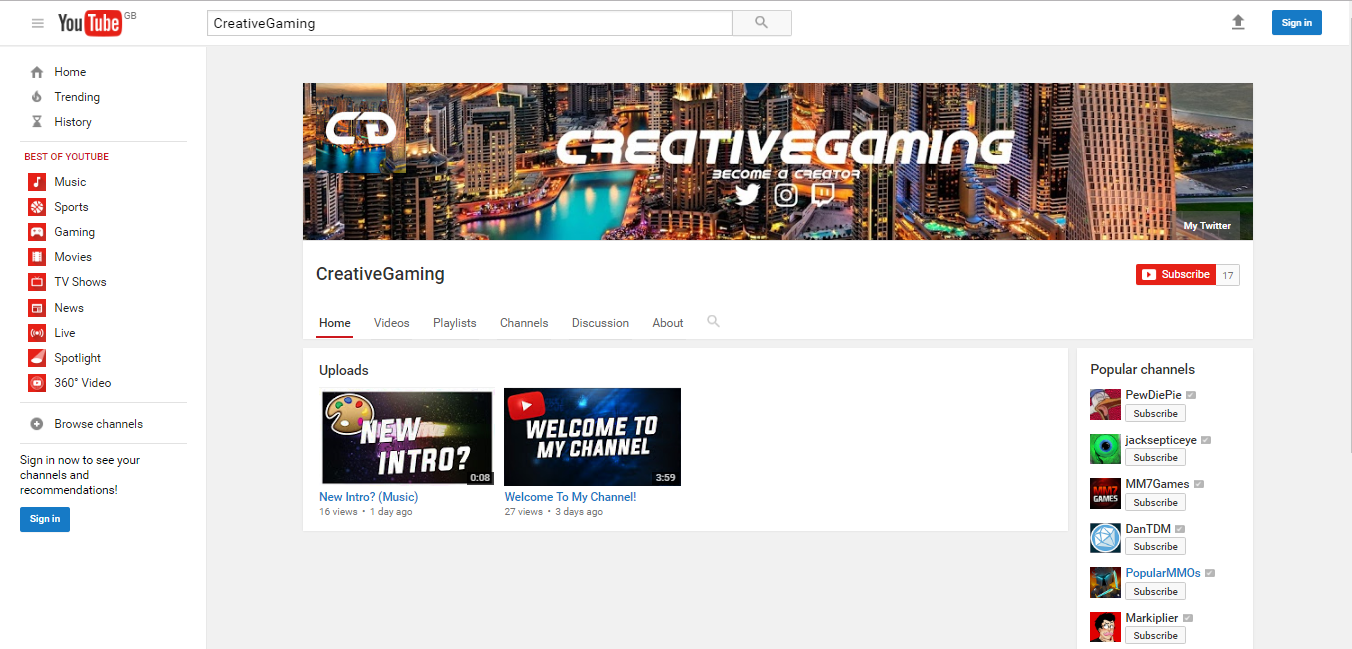Viewport: 1352px width, 649px height.
Task: Open MM7Games channel avatar
Action: tap(1105, 493)
